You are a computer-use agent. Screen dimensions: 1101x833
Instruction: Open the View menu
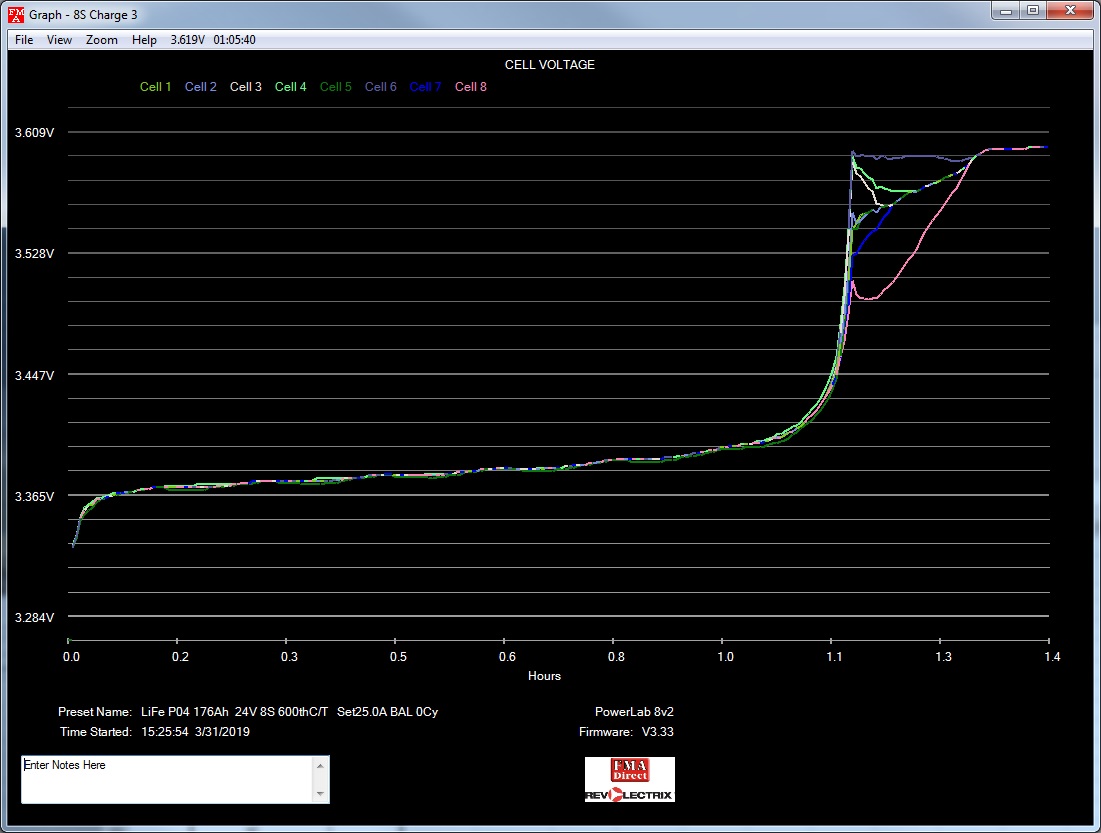point(60,40)
